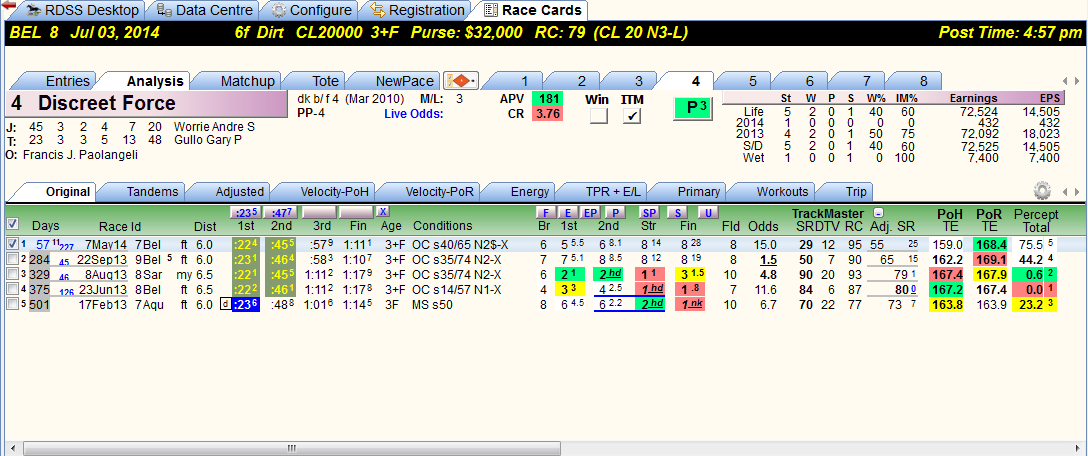Image resolution: width=1088 pixels, height=456 pixels.
Task: Click the S running style button
Action: [x=678, y=212]
